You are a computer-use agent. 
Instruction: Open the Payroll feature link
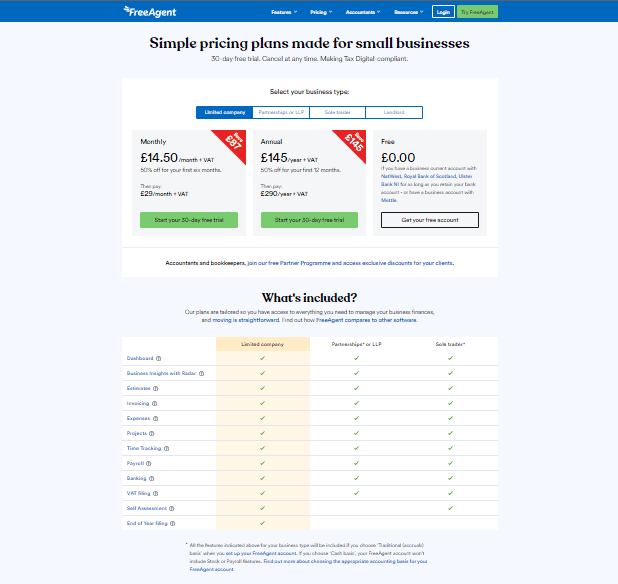point(135,463)
